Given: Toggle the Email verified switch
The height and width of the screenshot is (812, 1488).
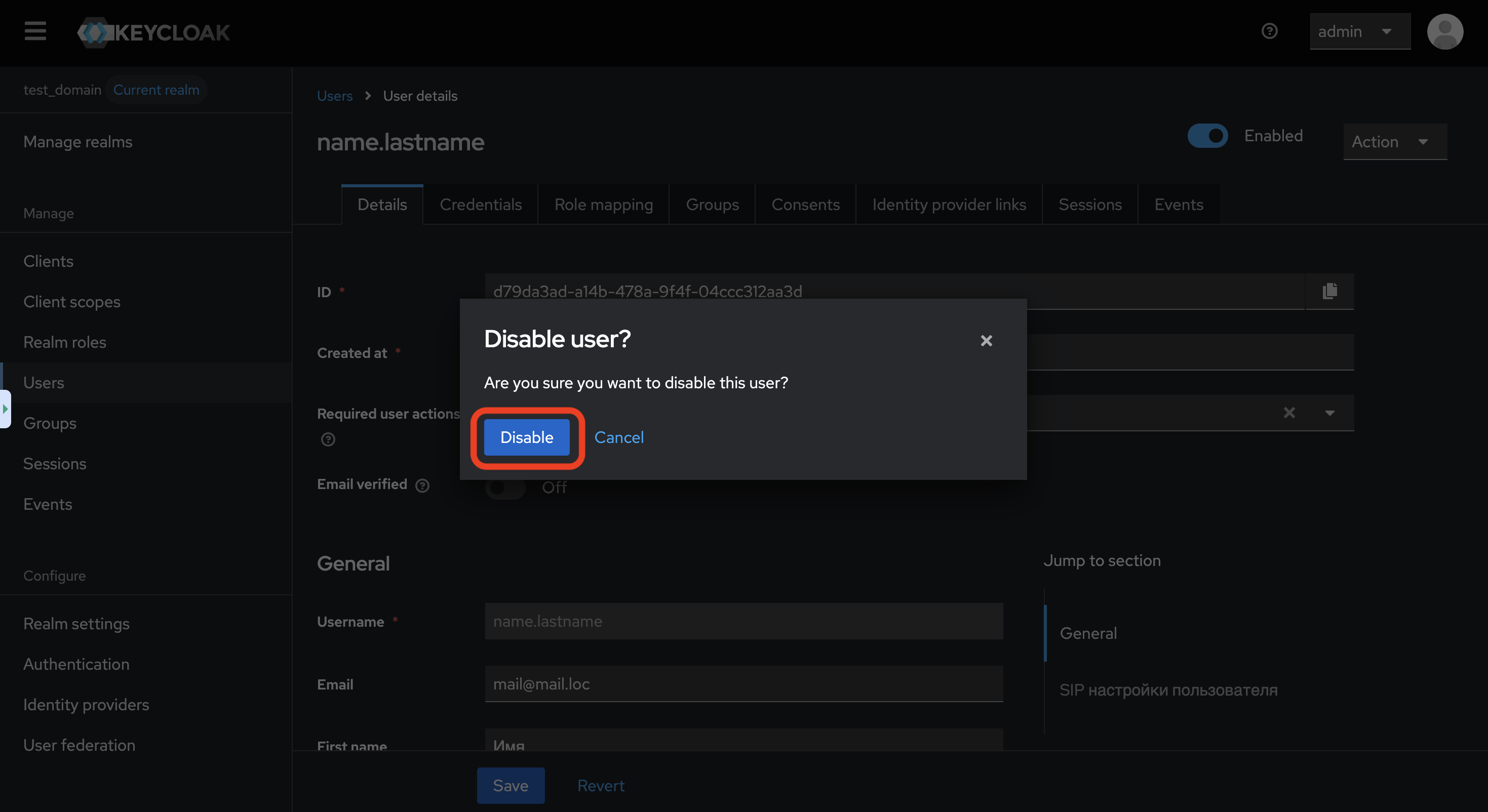Looking at the screenshot, I should 505,488.
